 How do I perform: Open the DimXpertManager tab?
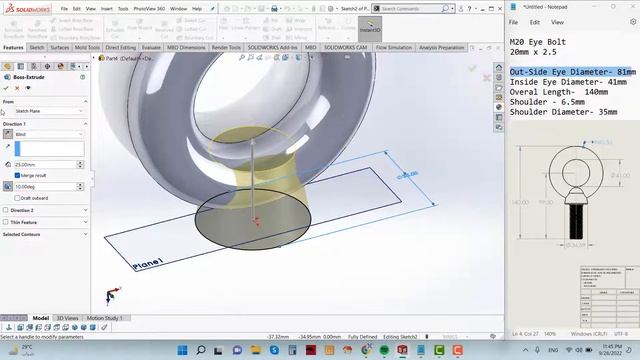tap(47, 66)
